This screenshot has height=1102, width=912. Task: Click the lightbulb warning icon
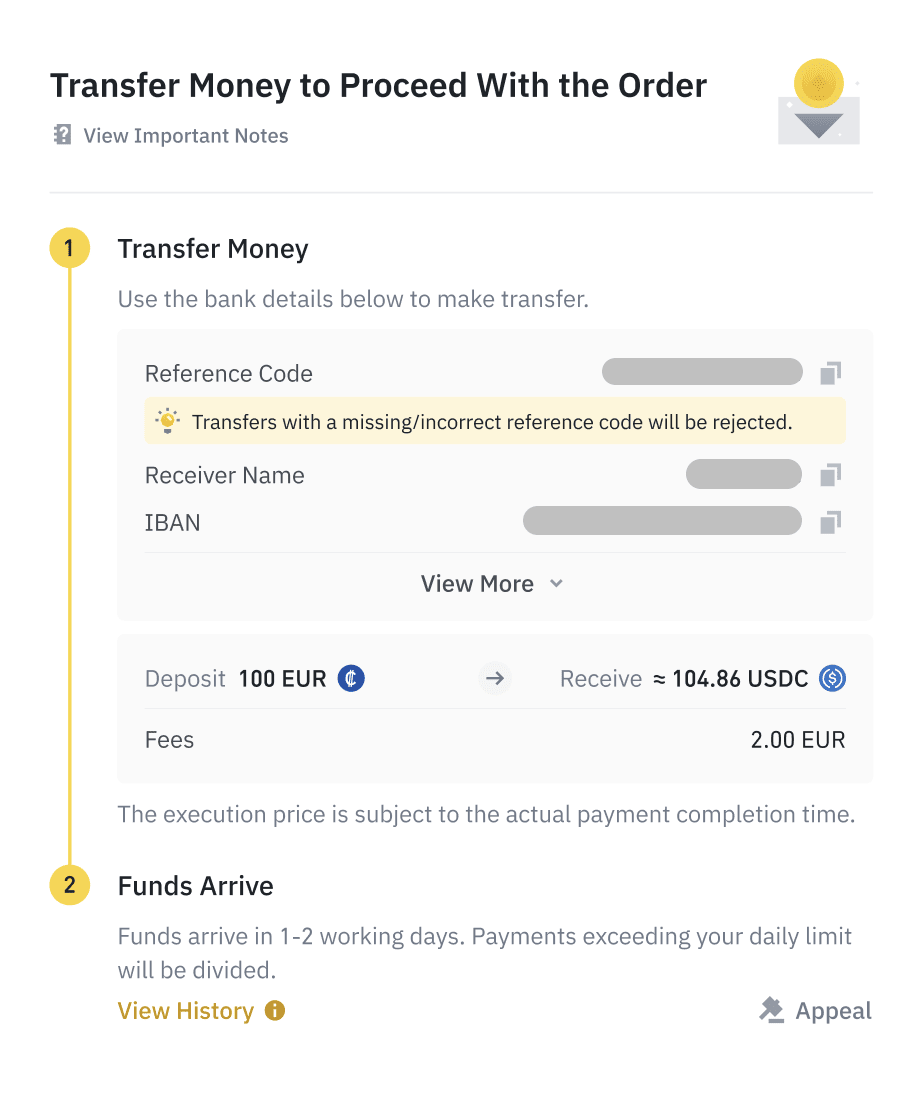pyautogui.click(x=167, y=422)
